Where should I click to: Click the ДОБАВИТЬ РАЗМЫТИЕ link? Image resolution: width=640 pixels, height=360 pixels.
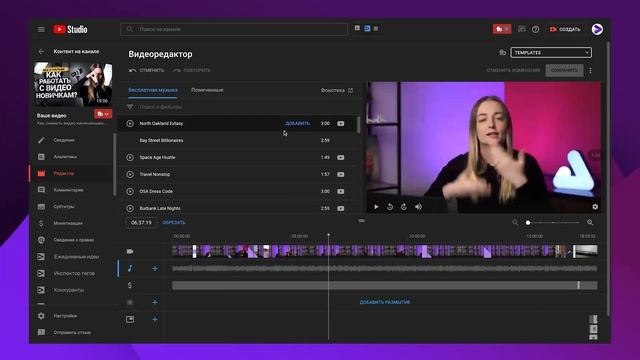(x=384, y=302)
